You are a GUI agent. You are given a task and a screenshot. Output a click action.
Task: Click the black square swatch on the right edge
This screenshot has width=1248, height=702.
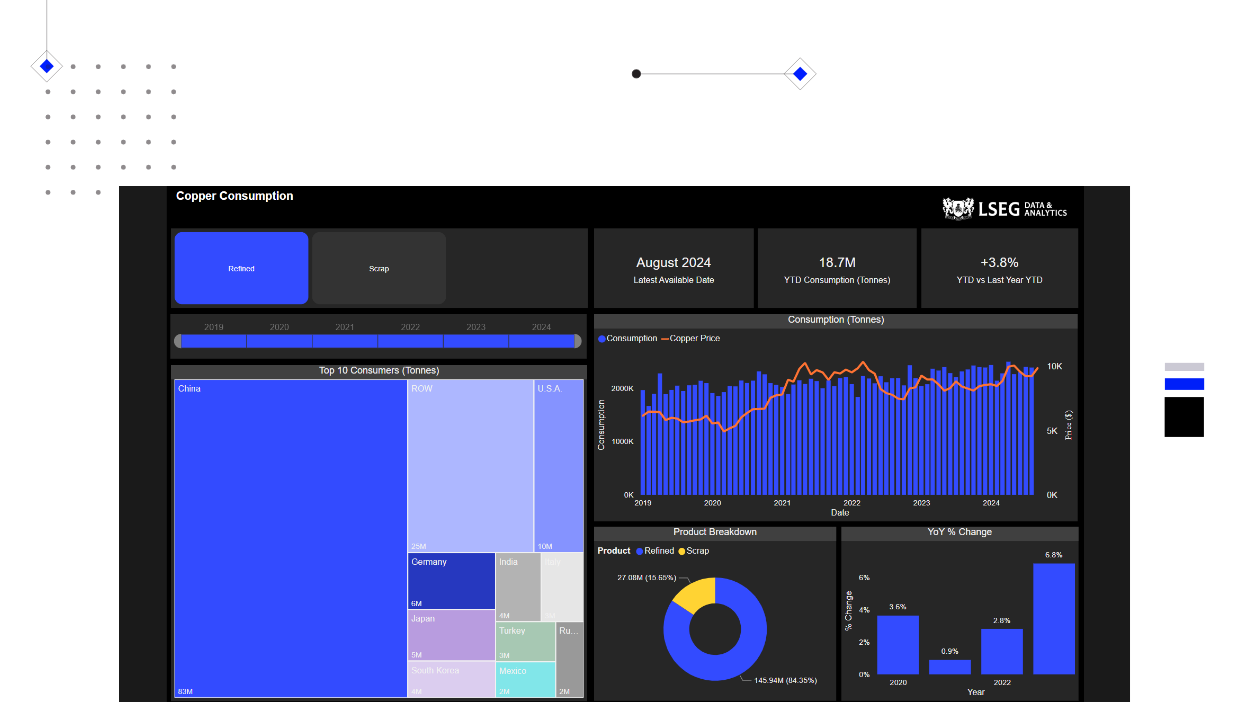click(x=1184, y=417)
